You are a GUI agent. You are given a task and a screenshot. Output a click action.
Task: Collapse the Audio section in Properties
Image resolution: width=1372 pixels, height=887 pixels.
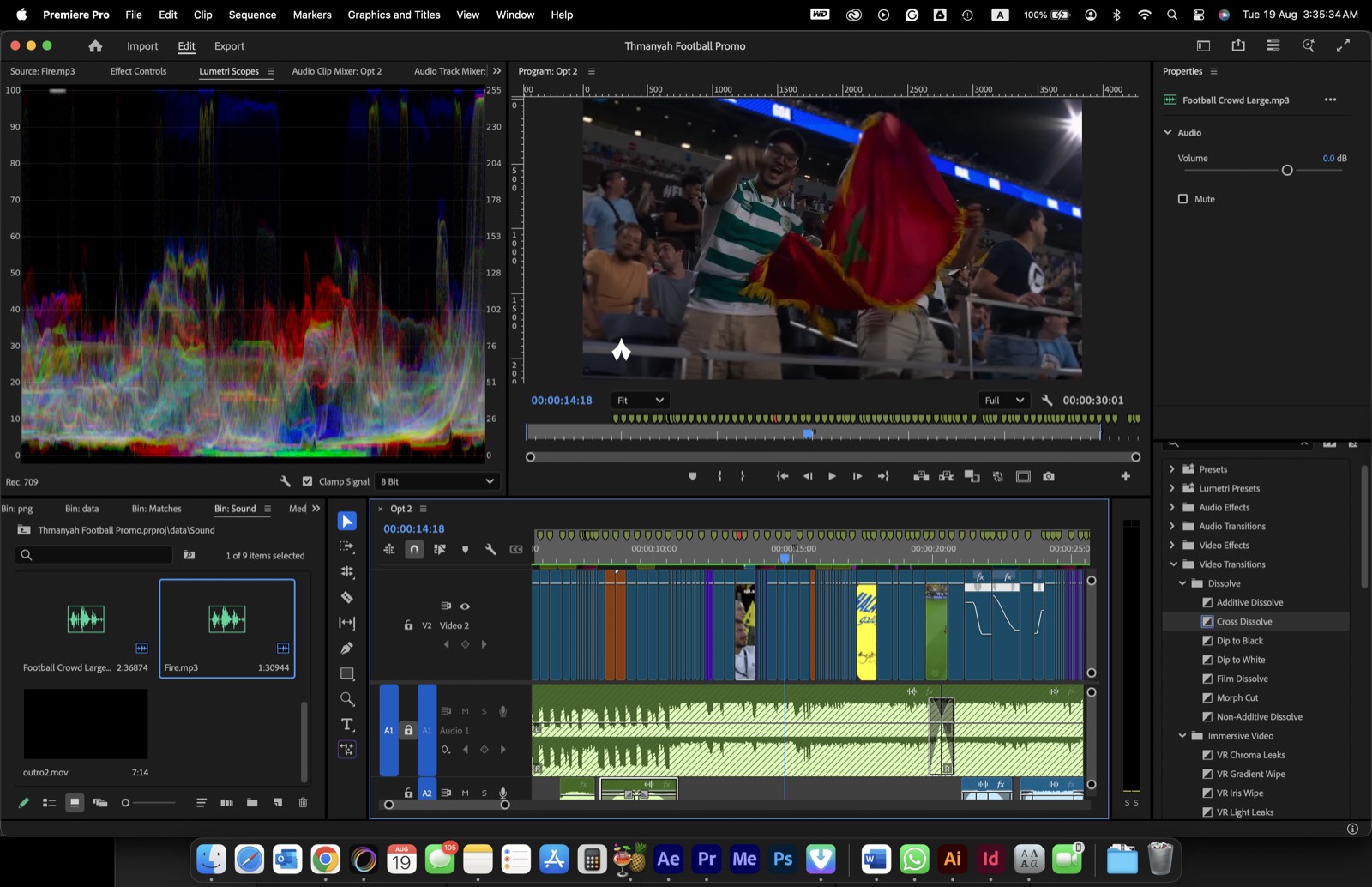point(1167,132)
